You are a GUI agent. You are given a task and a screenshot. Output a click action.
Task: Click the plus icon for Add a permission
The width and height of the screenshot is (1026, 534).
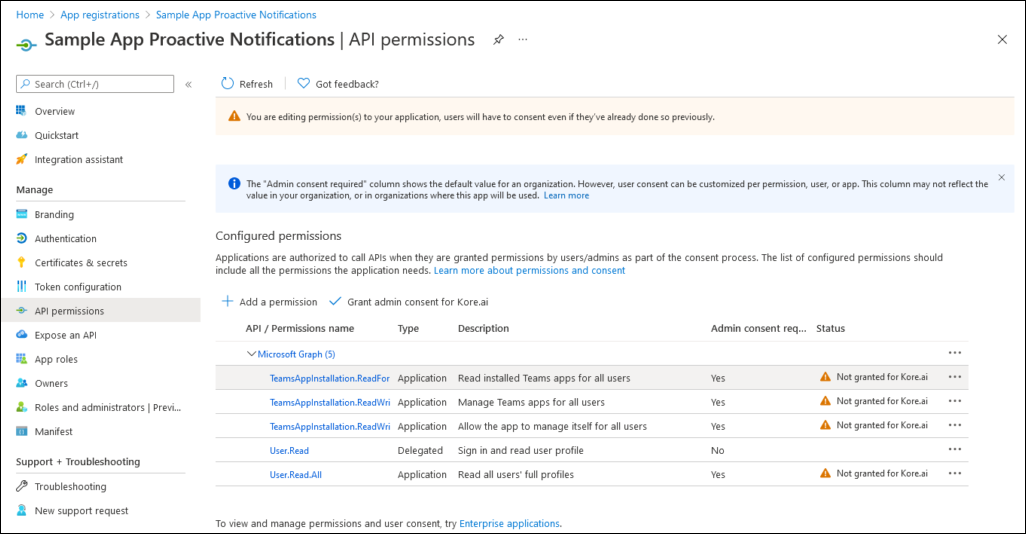pos(227,301)
